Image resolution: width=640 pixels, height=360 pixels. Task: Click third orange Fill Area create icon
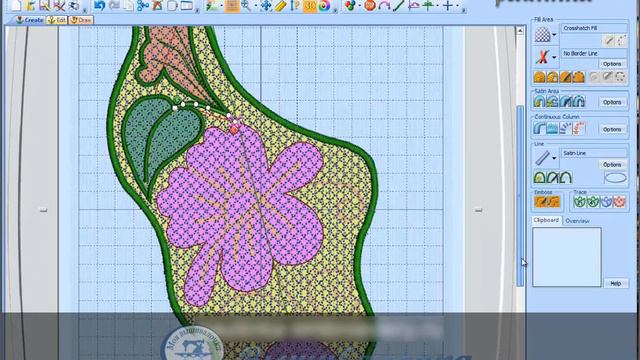(565, 77)
